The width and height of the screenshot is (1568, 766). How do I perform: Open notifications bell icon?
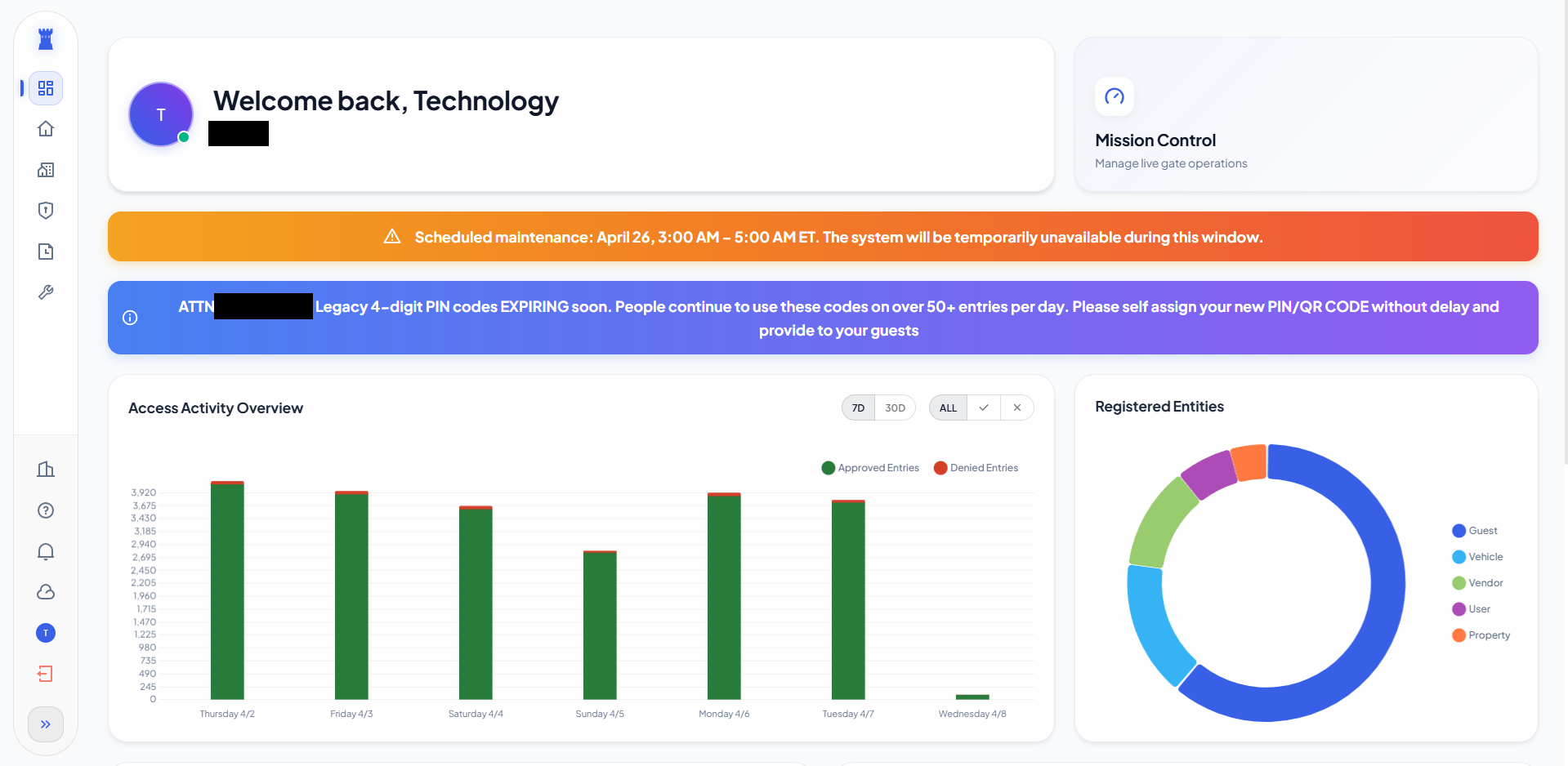46,551
